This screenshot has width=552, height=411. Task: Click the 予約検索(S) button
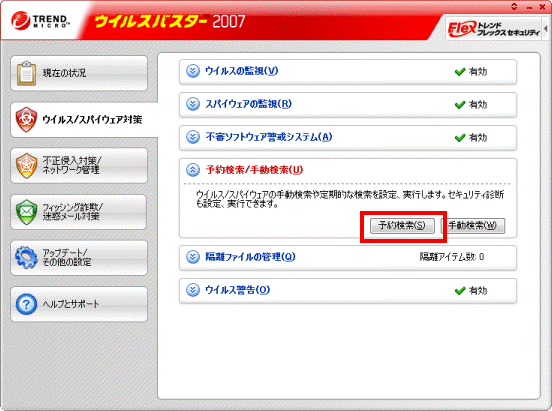coord(402,226)
